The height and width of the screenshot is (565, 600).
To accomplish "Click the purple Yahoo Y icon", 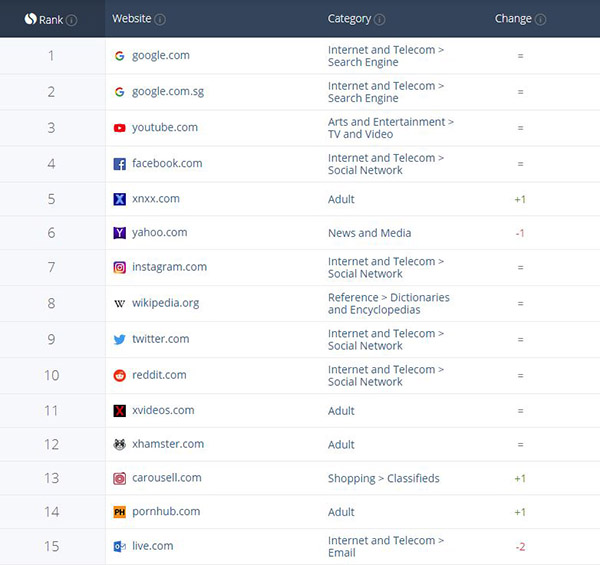I will point(119,233).
